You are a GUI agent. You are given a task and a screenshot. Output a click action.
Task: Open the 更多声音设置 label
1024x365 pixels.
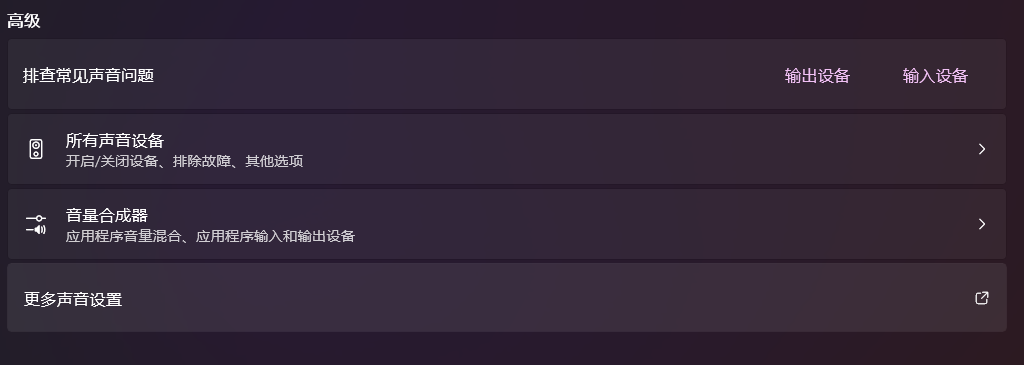point(73,299)
